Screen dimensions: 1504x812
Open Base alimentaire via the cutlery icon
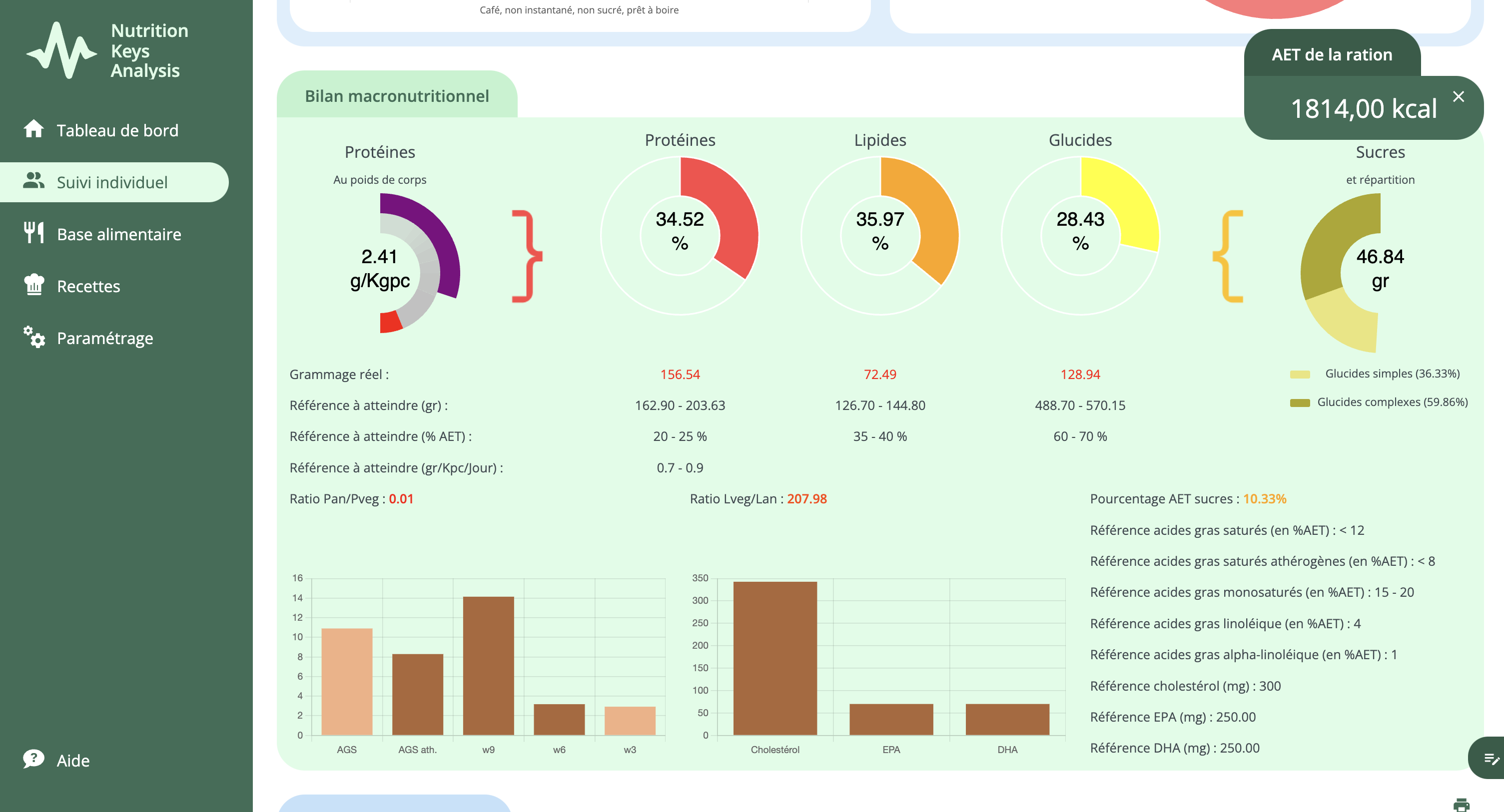point(34,233)
